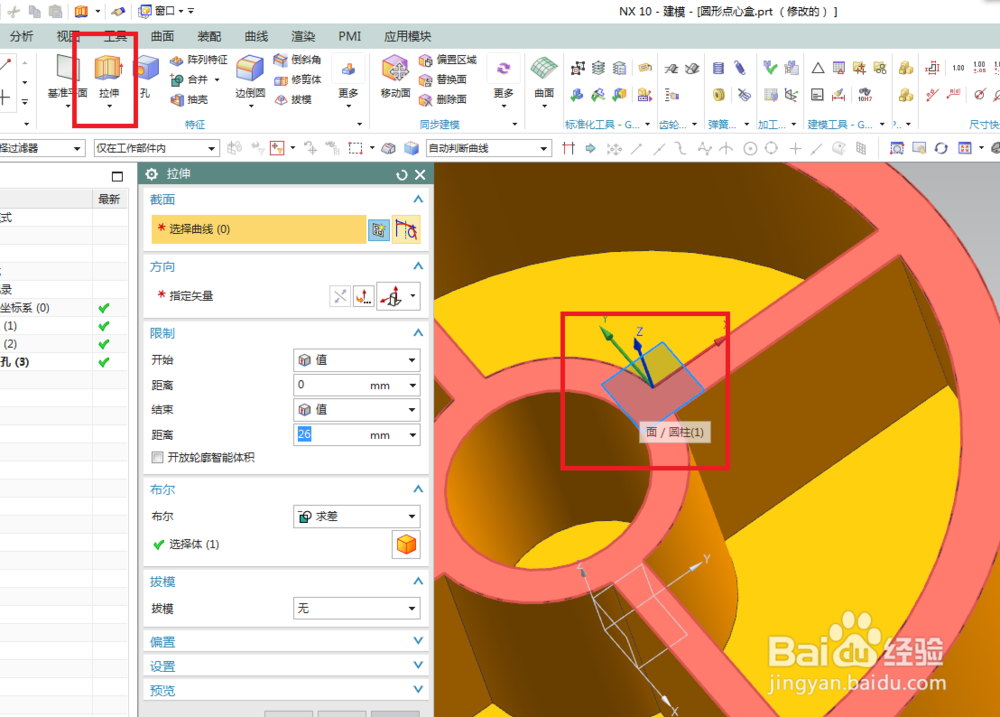1000x717 pixels.
Task: Toggle checkmark for (2) row
Action: coord(104,344)
